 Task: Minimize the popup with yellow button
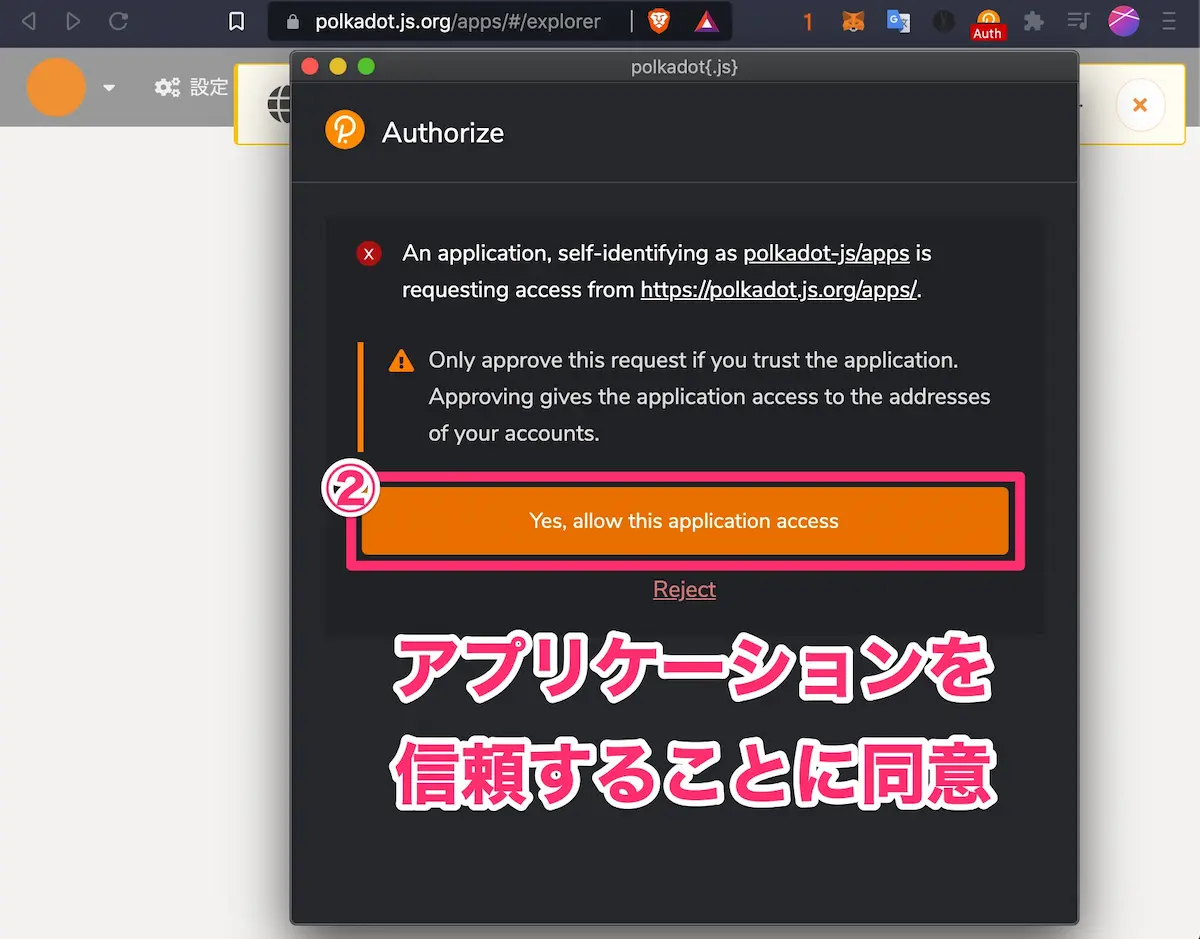(338, 66)
